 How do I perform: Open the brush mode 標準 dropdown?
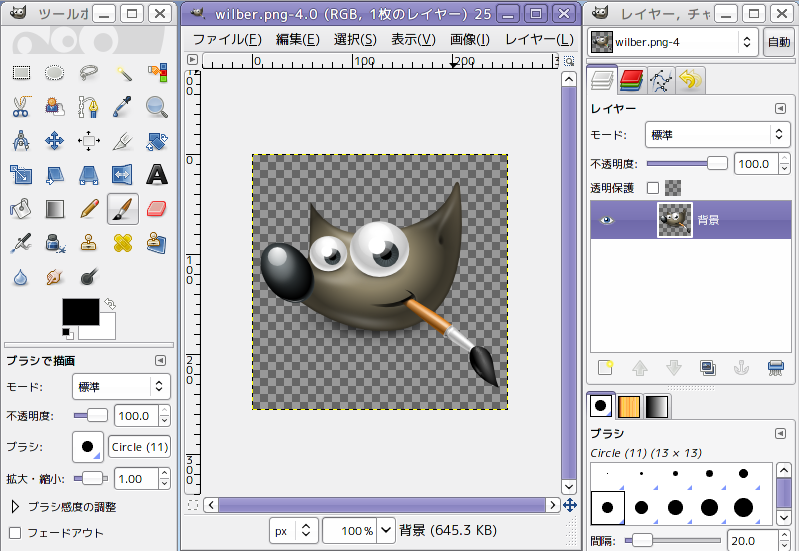[x=121, y=387]
